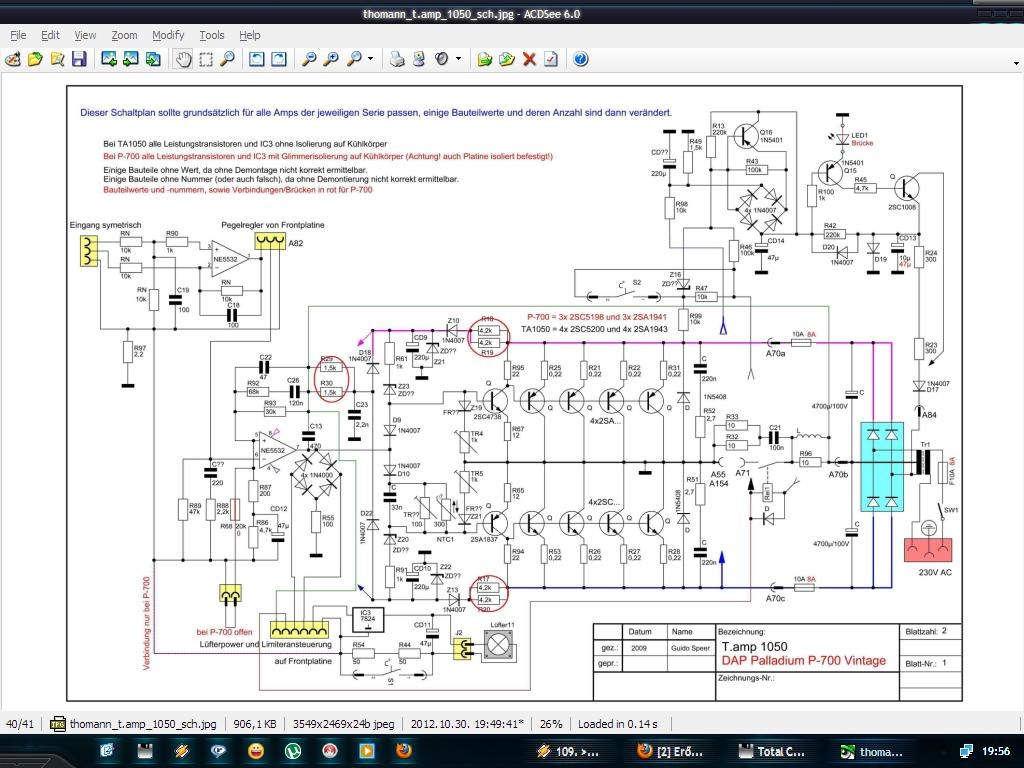Open the Modify menu
The image size is (1024, 768).
(168, 35)
